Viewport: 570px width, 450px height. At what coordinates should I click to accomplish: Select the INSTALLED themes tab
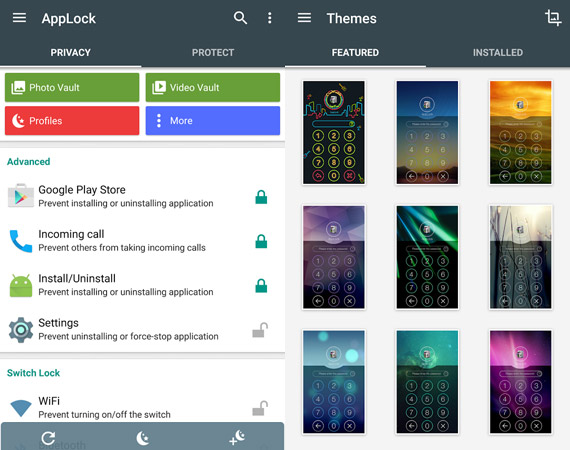pyautogui.click(x=498, y=53)
